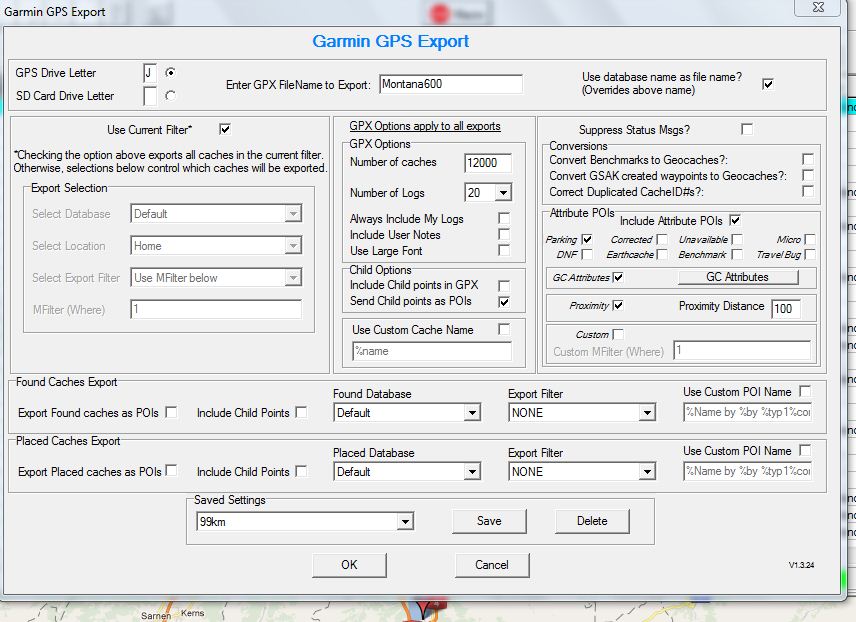Check Suppress Status Msgs checkbox
This screenshot has height=622, width=856.
coord(747,129)
